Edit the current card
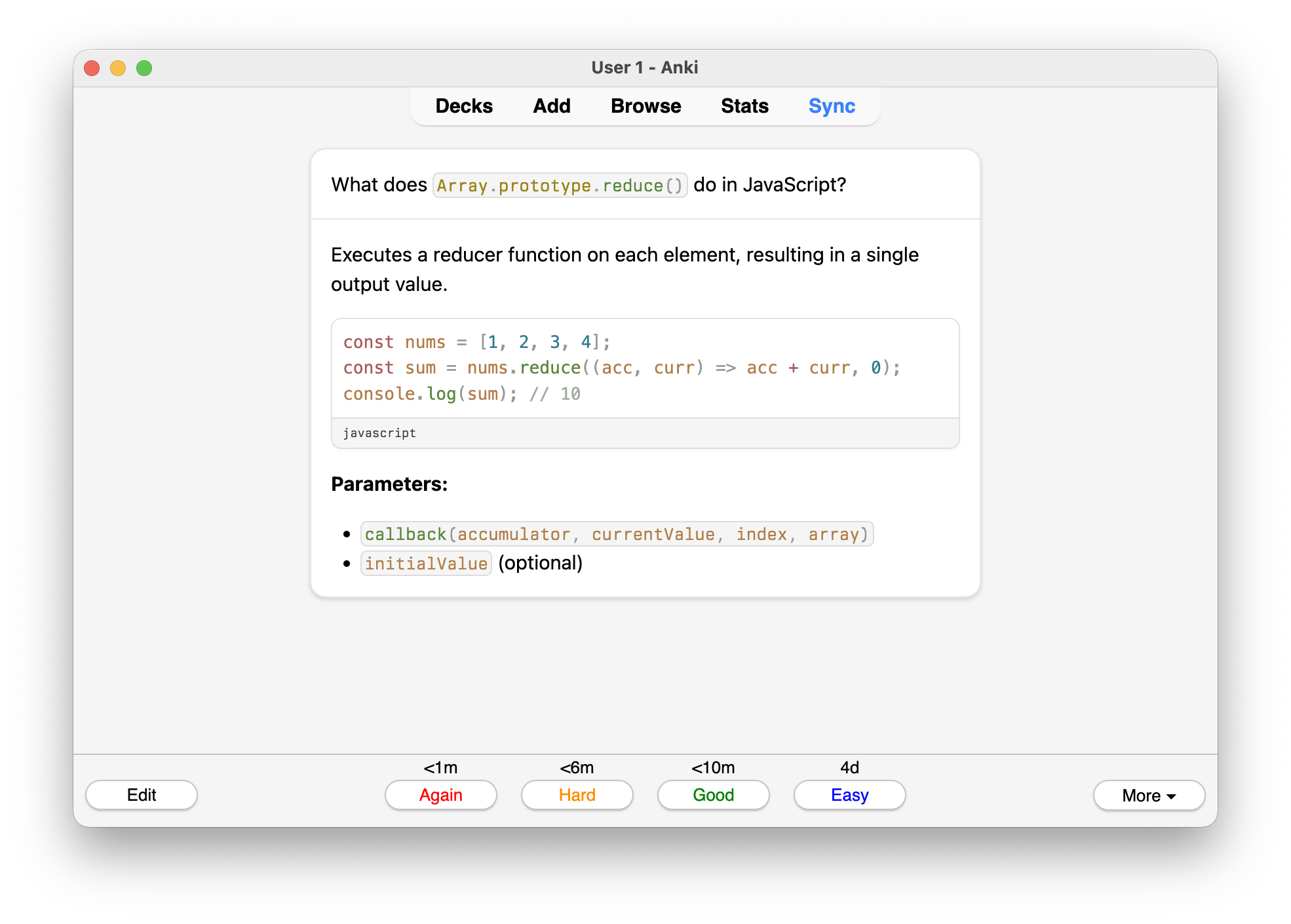 pos(142,795)
